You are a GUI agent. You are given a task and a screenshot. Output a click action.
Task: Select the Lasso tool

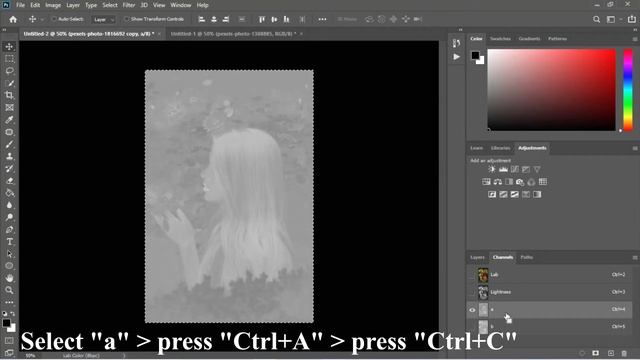[x=9, y=71]
